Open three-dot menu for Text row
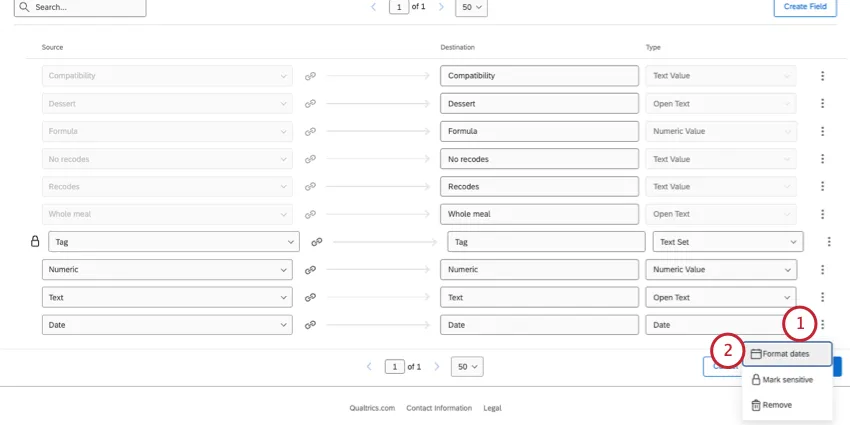 [822, 297]
